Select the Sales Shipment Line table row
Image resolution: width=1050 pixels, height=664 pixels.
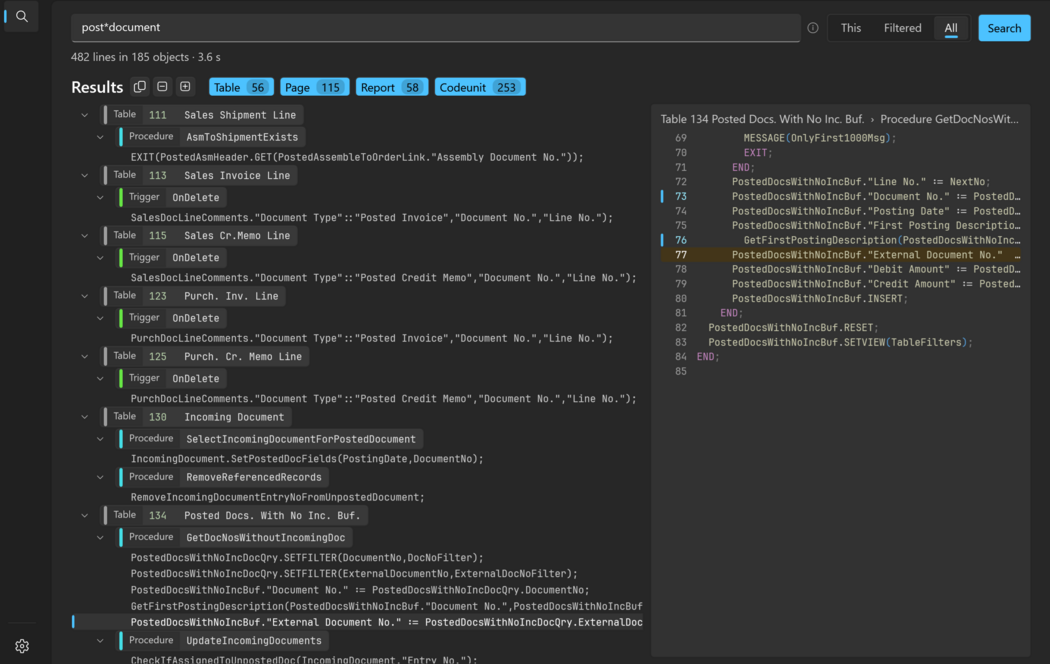click(203, 115)
